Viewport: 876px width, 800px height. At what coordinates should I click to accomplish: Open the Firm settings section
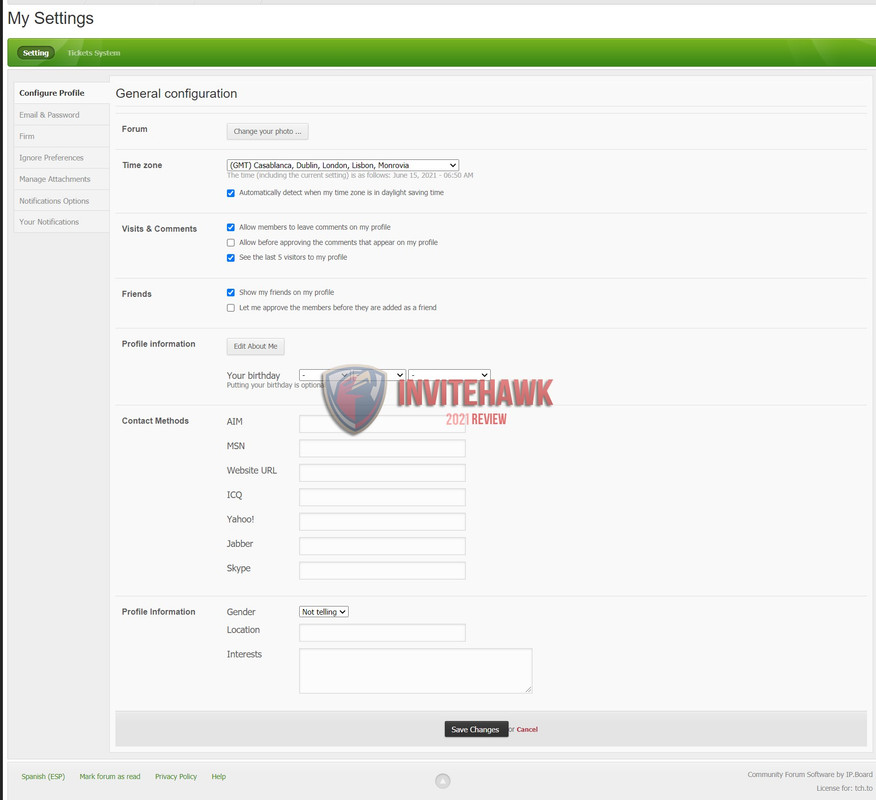[x=61, y=136]
